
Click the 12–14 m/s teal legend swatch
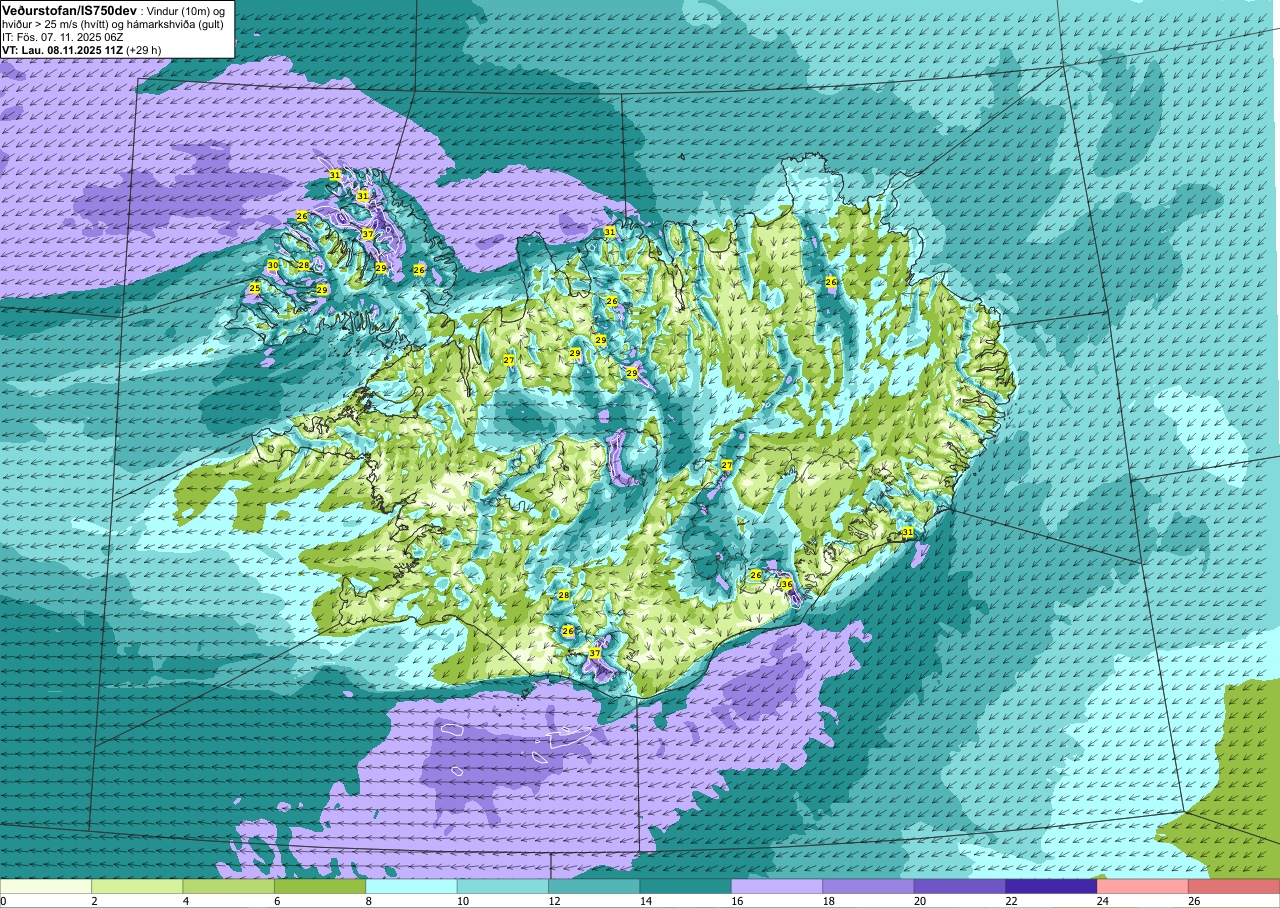594,886
